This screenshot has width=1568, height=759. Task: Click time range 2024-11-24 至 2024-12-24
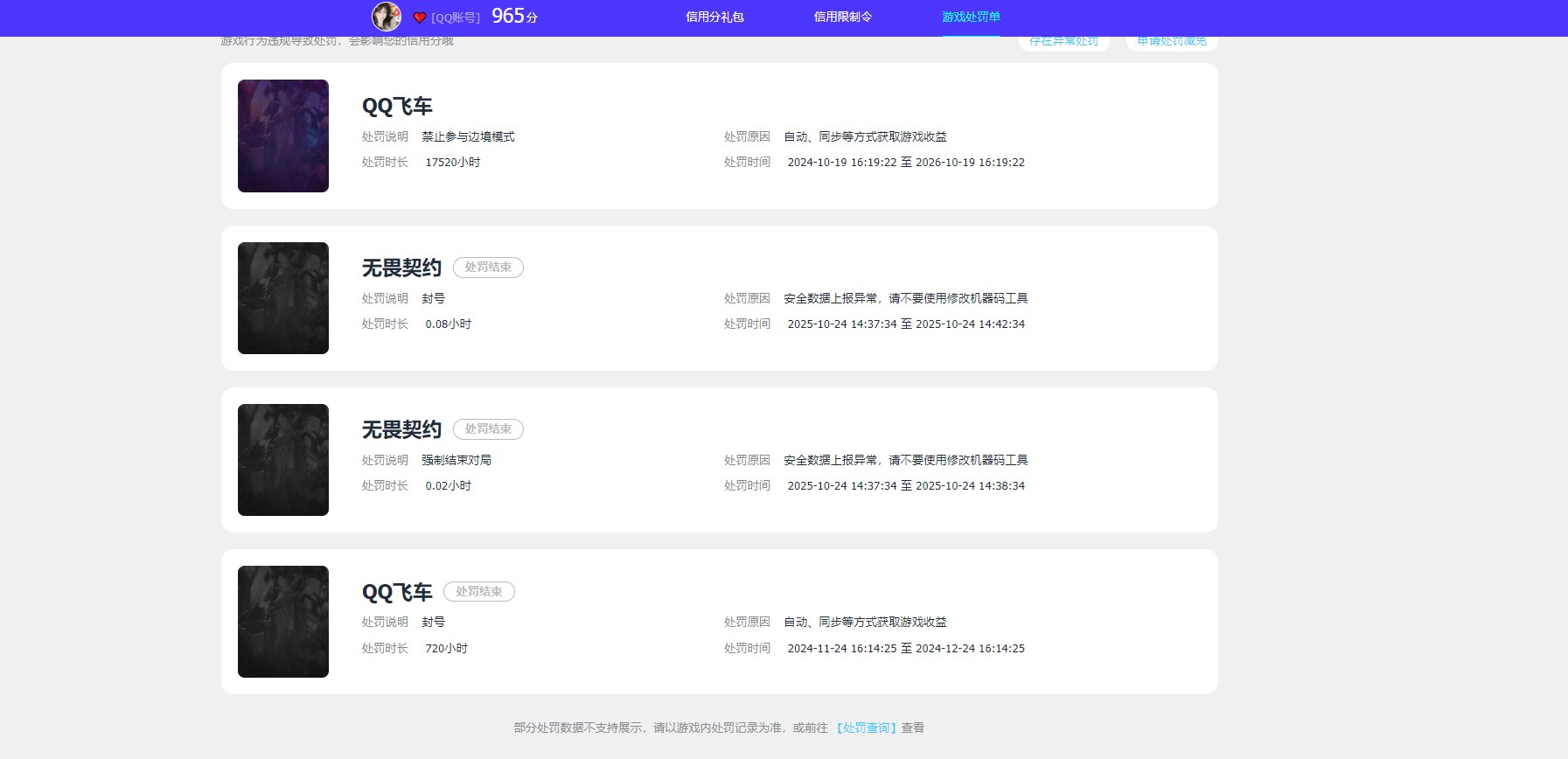[x=906, y=648]
